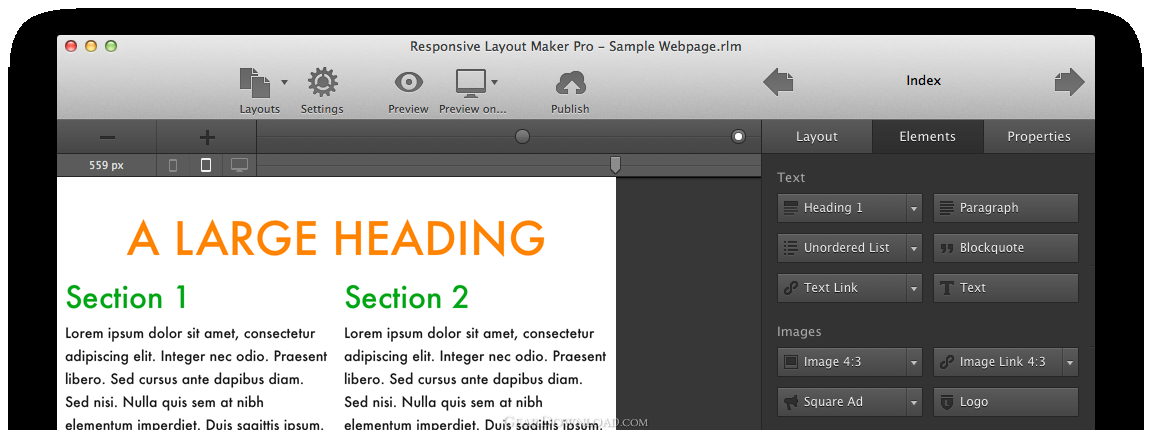Switch to the Properties tab
Viewport: 1152px width, 430px height.
(1039, 137)
